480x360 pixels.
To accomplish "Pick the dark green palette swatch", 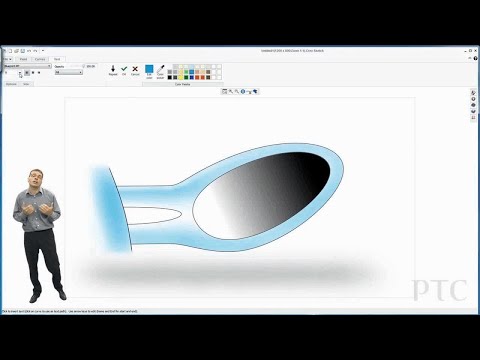I will pyautogui.click(x=186, y=77).
